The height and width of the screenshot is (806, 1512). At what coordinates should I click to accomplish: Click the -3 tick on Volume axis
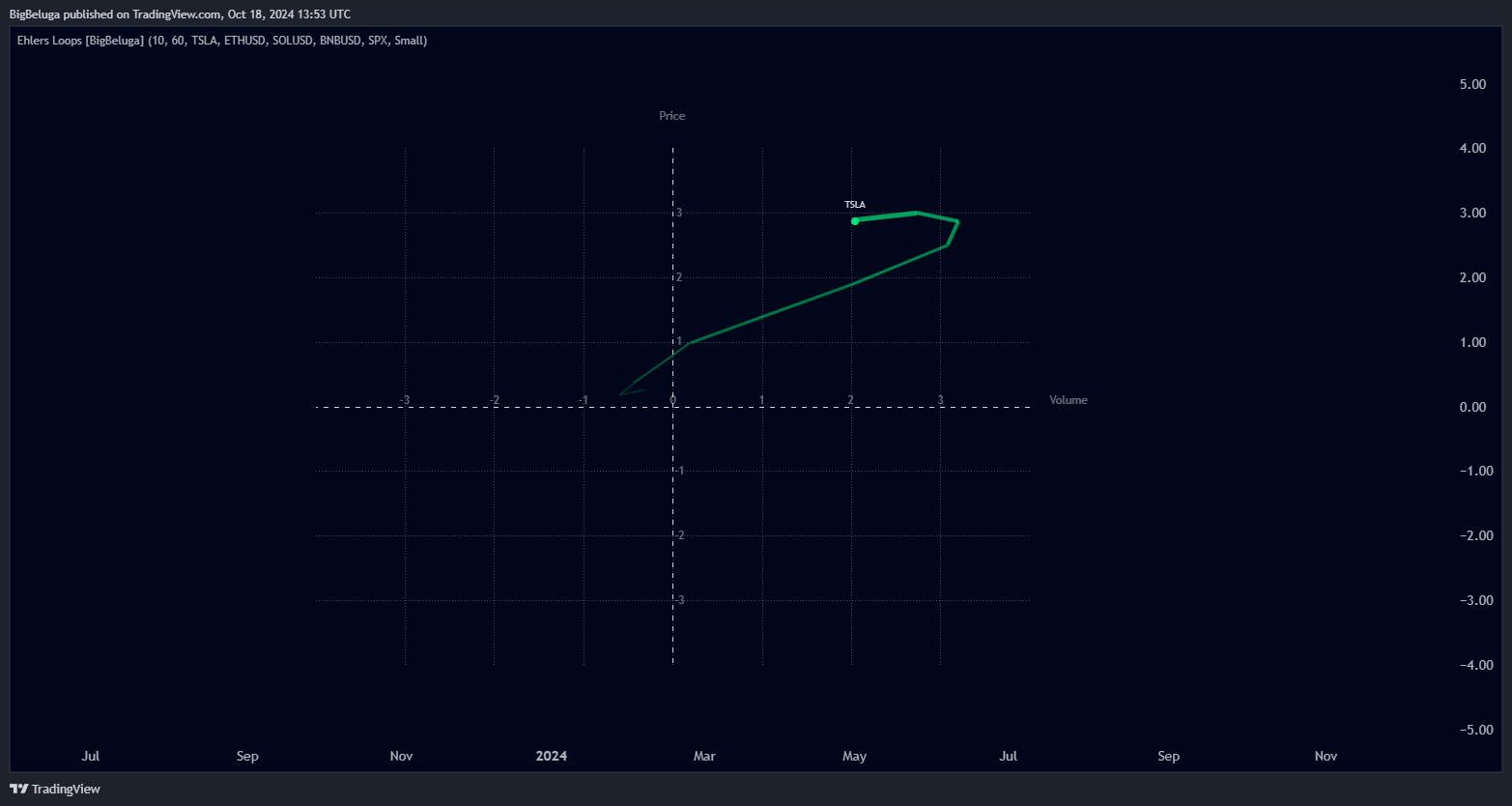[405, 400]
